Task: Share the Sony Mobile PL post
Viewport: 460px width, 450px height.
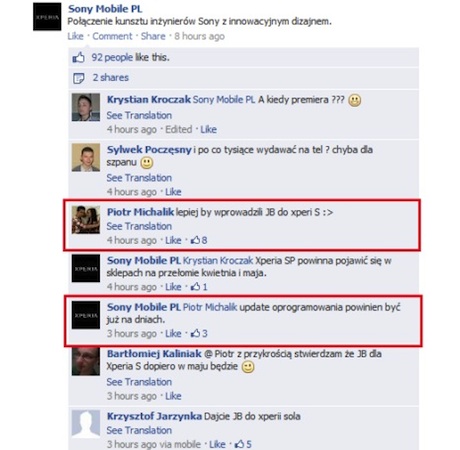Action: coord(153,36)
